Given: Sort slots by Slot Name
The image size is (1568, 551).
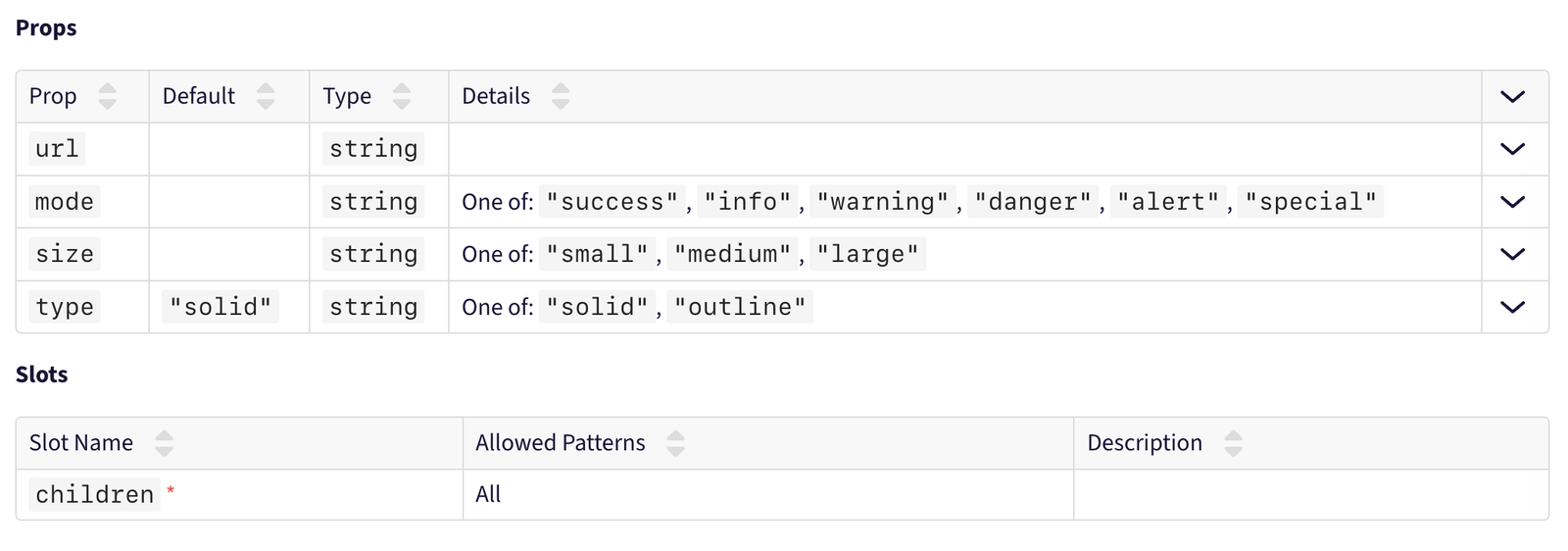Looking at the screenshot, I should 165,443.
